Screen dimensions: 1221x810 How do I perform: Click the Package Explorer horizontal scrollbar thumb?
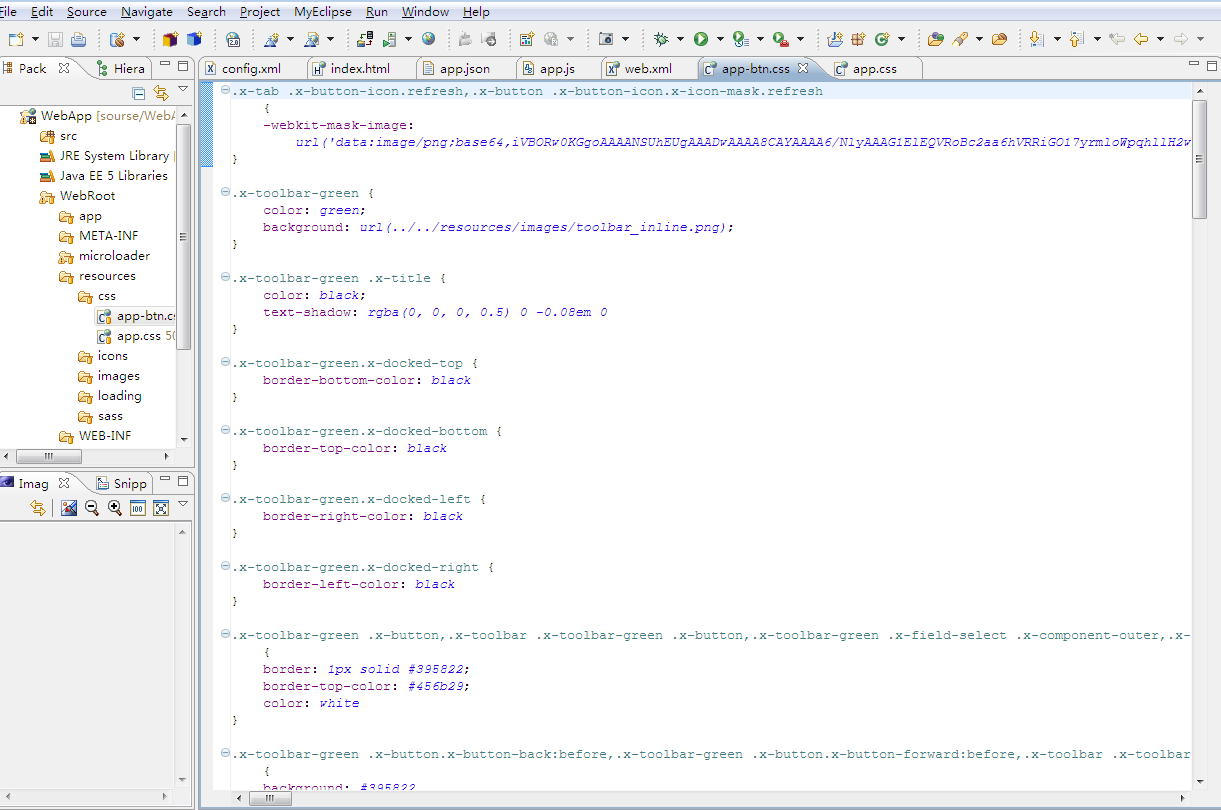click(x=49, y=456)
